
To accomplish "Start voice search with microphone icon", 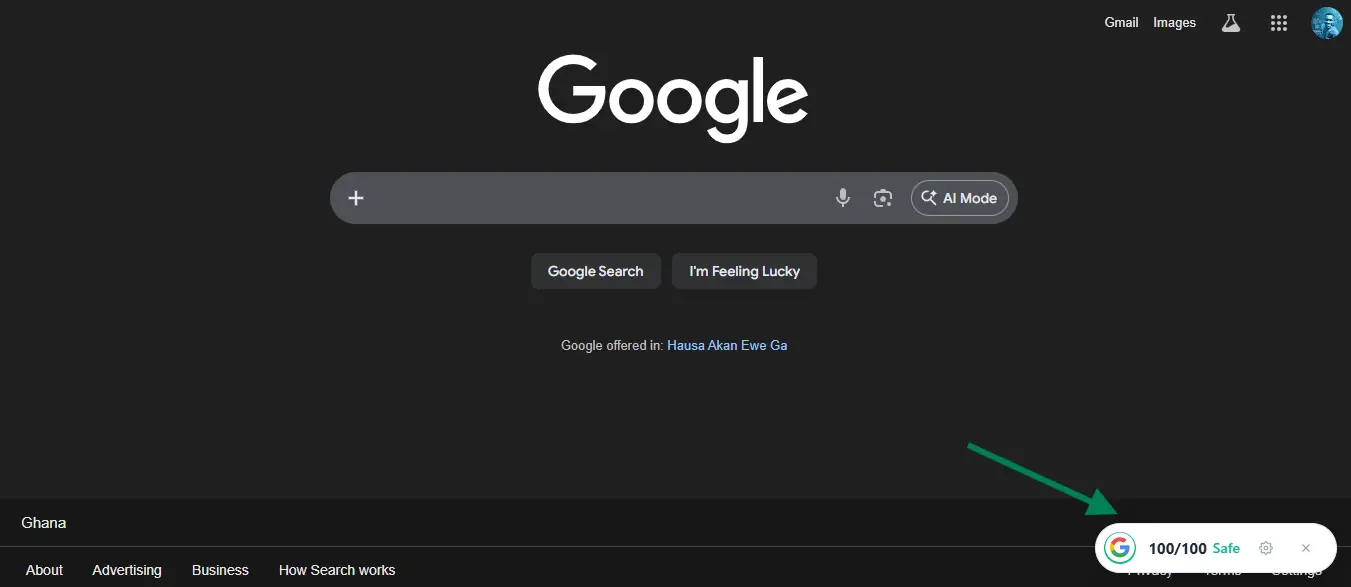I will coord(843,198).
